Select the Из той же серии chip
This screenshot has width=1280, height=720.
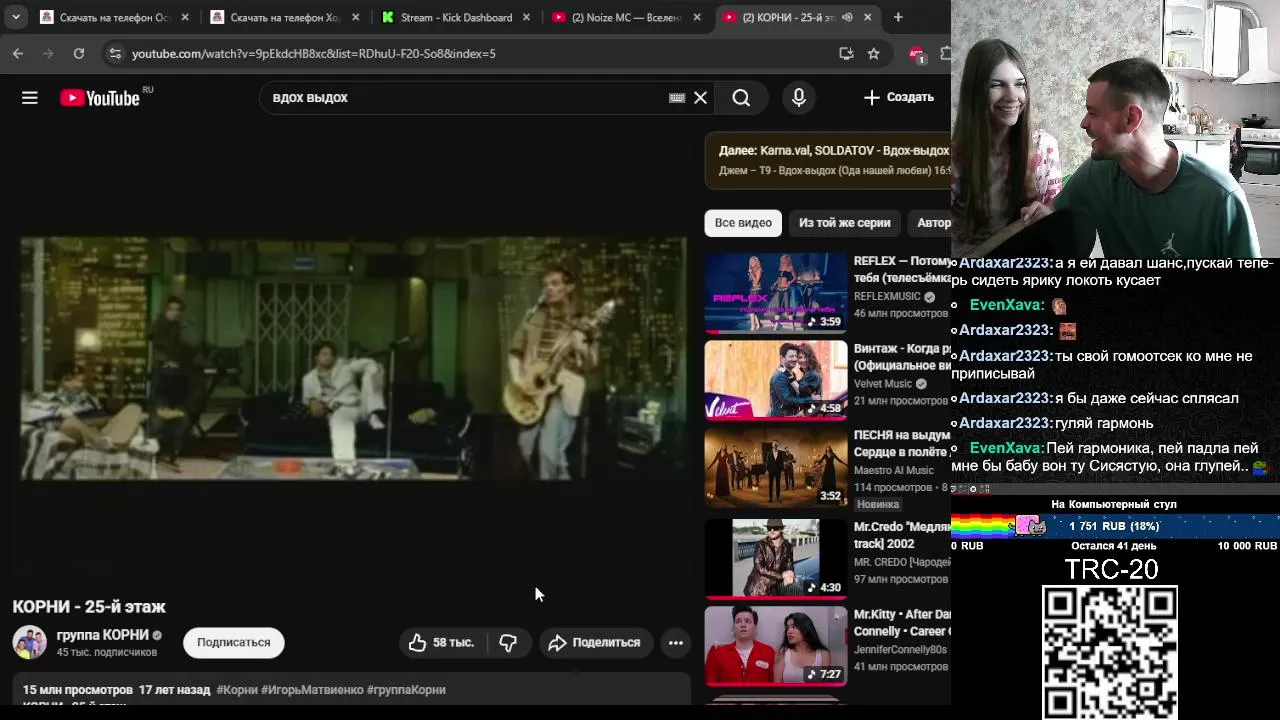(844, 223)
